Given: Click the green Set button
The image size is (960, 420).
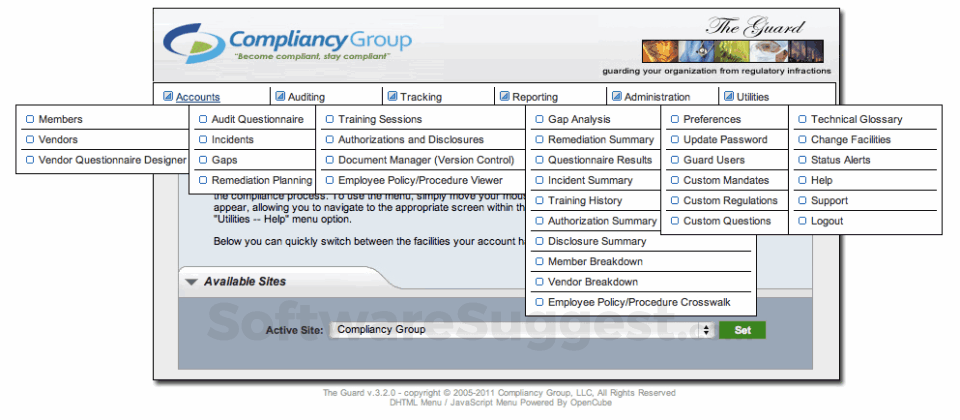Looking at the screenshot, I should [742, 330].
